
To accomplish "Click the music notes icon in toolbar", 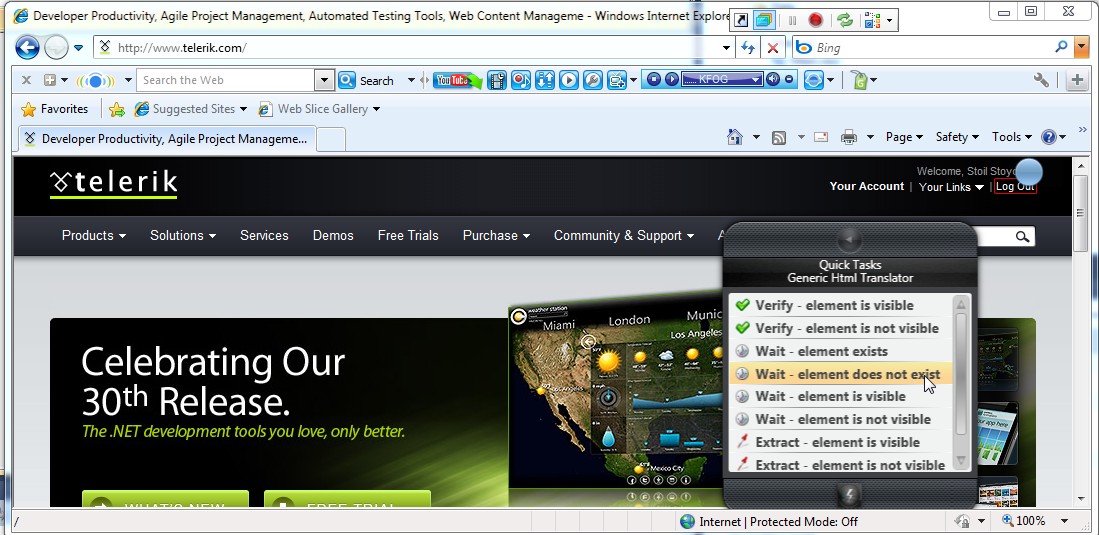I will [521, 80].
